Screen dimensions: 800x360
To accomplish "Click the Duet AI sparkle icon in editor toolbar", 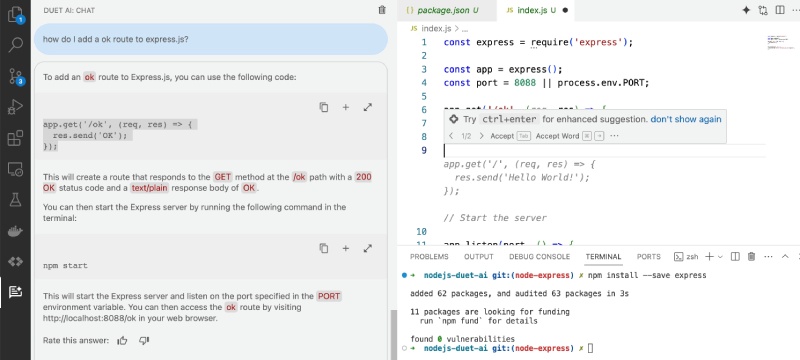I will pos(746,10).
